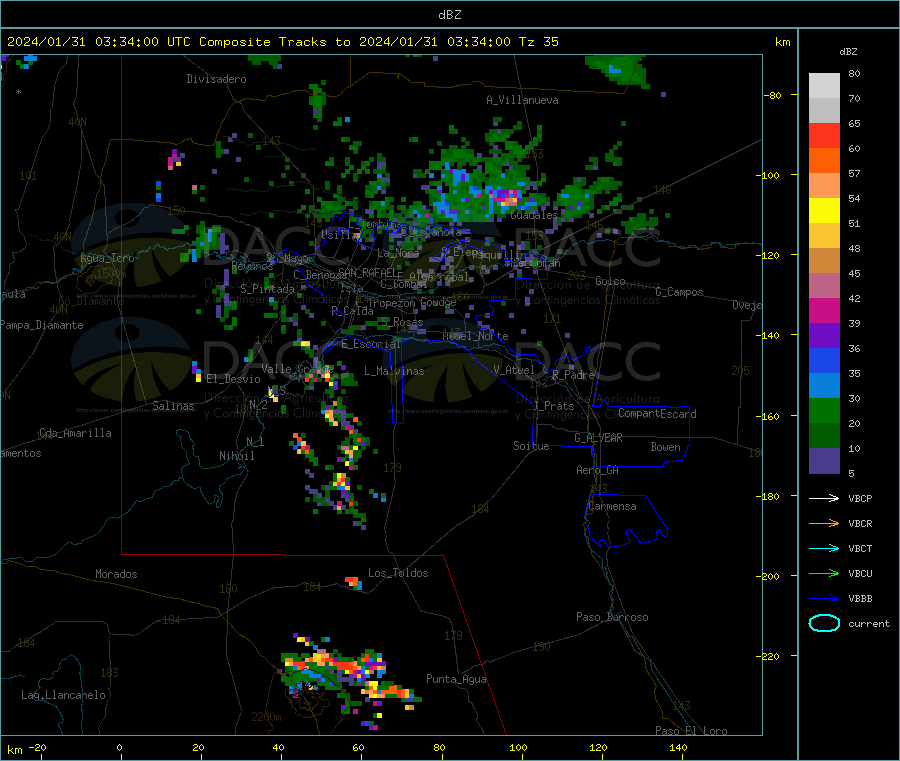900x761 pixels.
Task: Click the V_Atuel map label
Action: [x=514, y=370]
